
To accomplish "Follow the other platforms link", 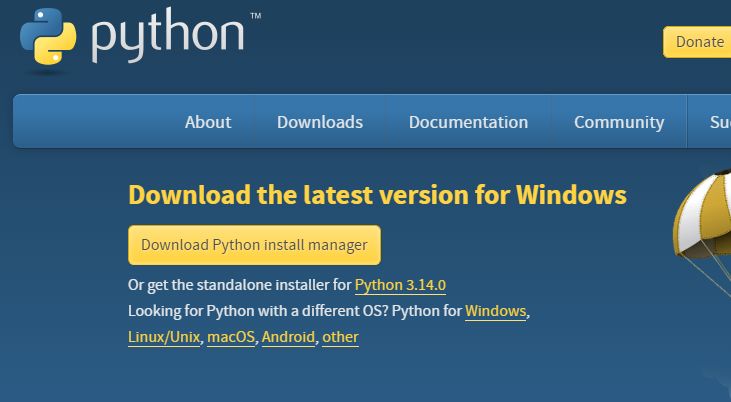I will click(x=340, y=337).
